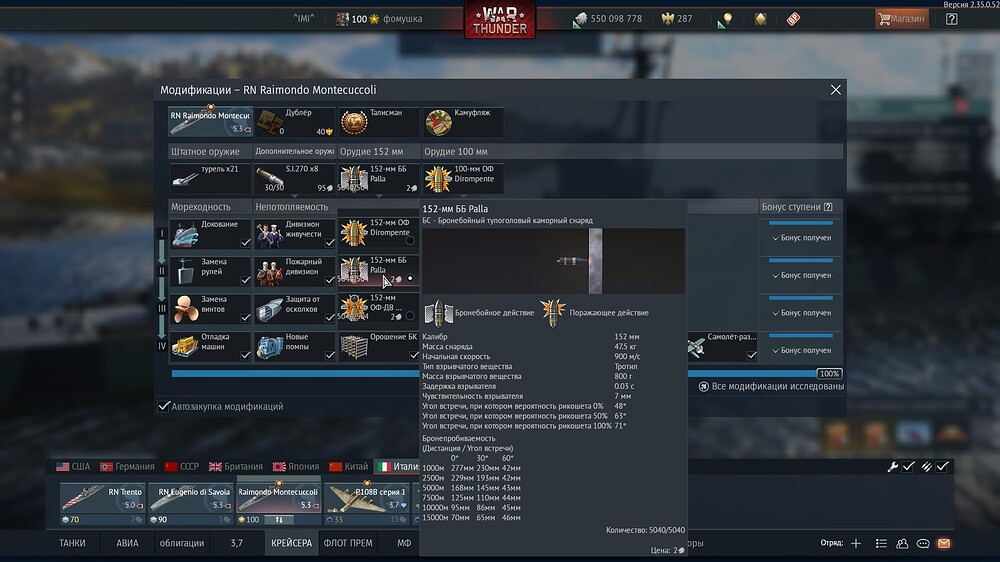Select radio button for 152-мм ОФ Dirompente
This screenshot has height=562, width=1000.
410,240
